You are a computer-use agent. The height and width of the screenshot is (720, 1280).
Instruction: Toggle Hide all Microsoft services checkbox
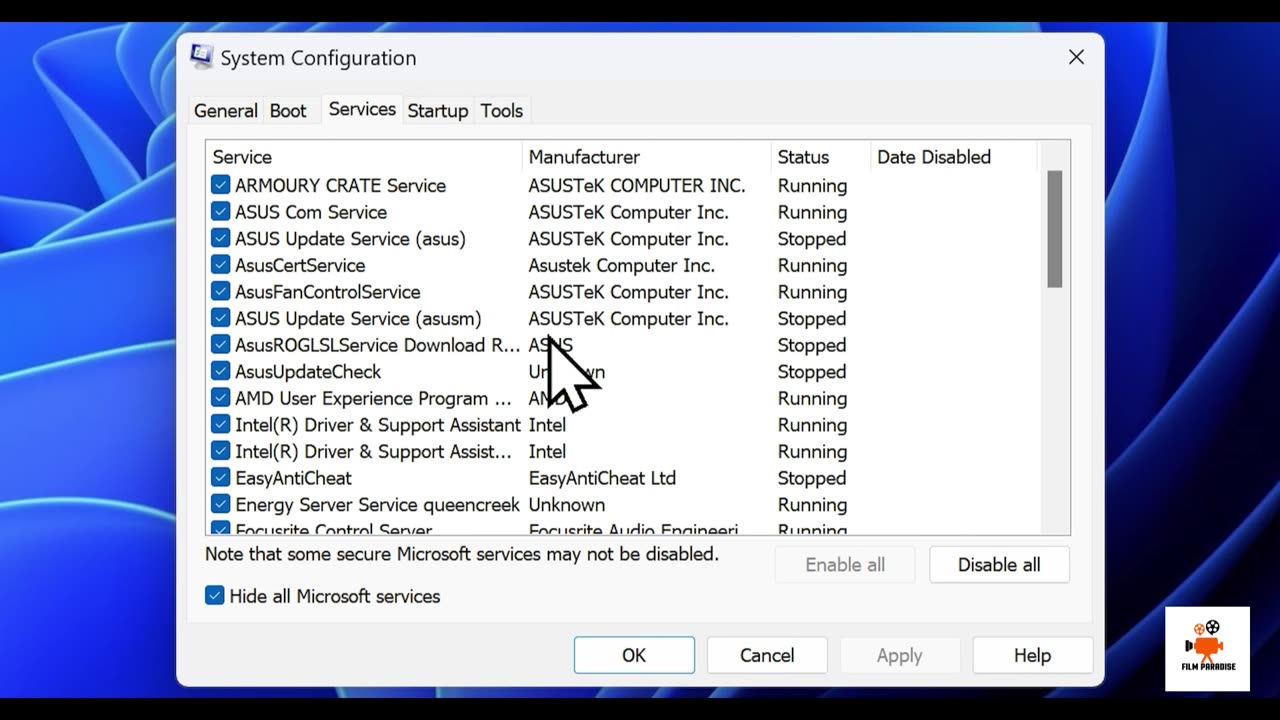coord(215,596)
